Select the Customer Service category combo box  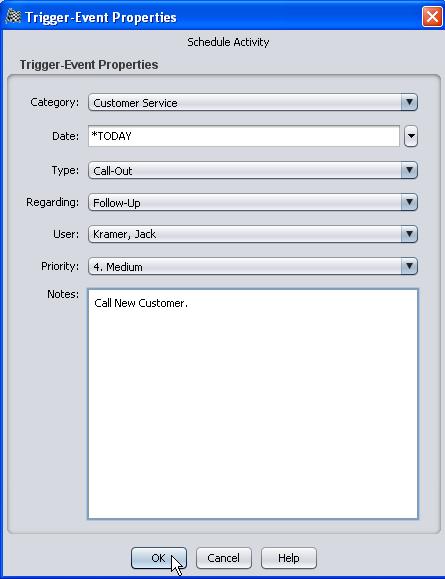click(x=253, y=102)
